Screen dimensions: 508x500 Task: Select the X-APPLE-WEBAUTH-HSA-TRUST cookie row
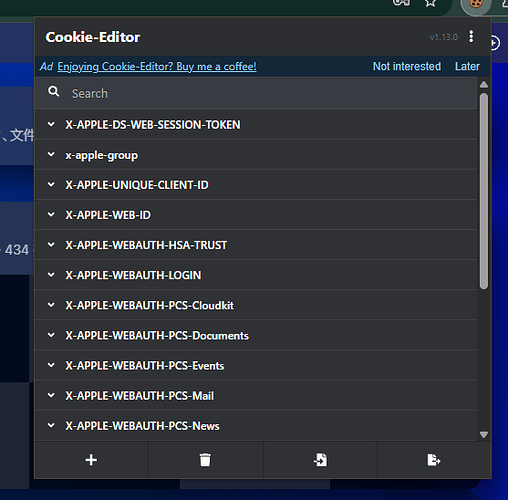(x=256, y=245)
